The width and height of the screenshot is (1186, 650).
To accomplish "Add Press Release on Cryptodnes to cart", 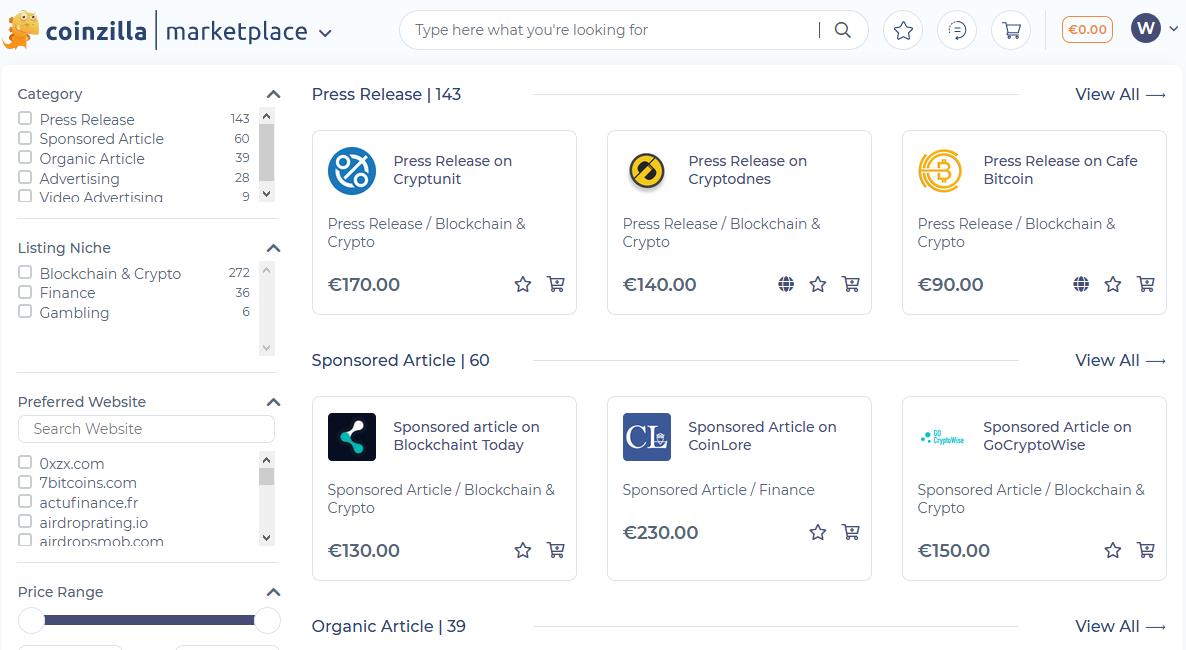I will click(x=851, y=285).
